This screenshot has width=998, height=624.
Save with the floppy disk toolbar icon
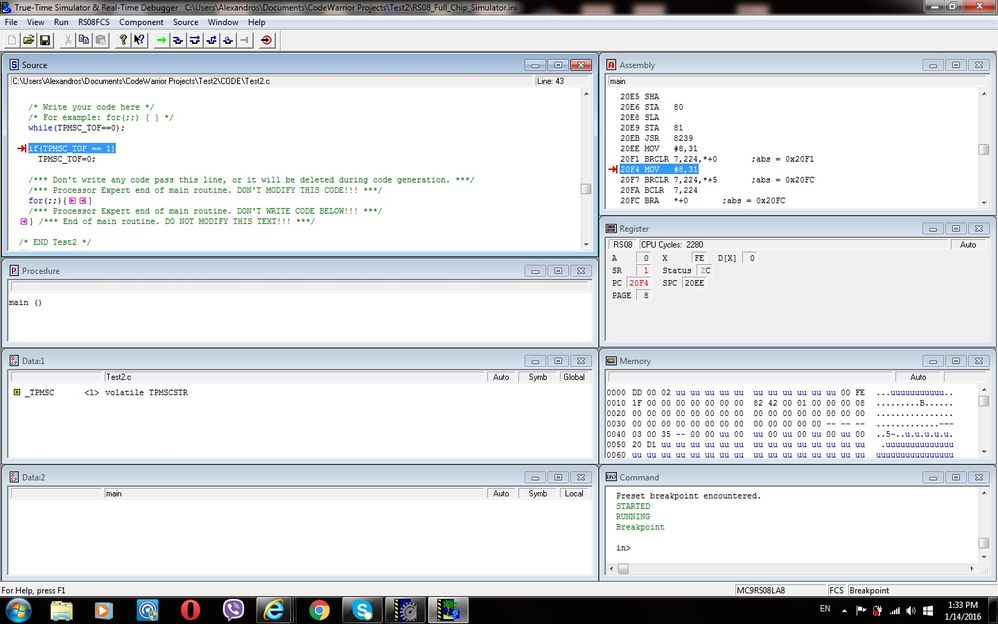tap(45, 40)
